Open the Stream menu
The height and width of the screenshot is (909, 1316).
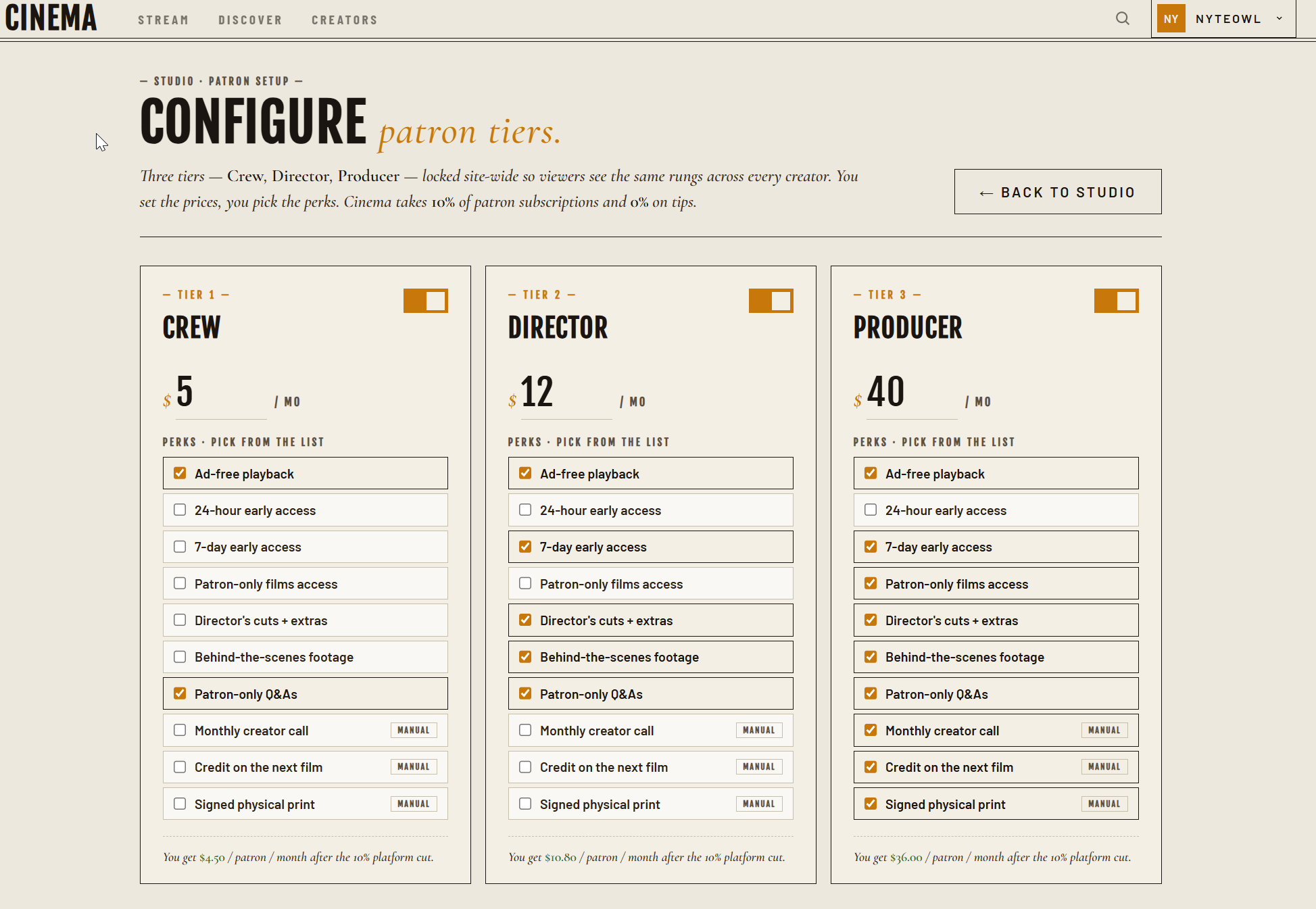click(163, 20)
